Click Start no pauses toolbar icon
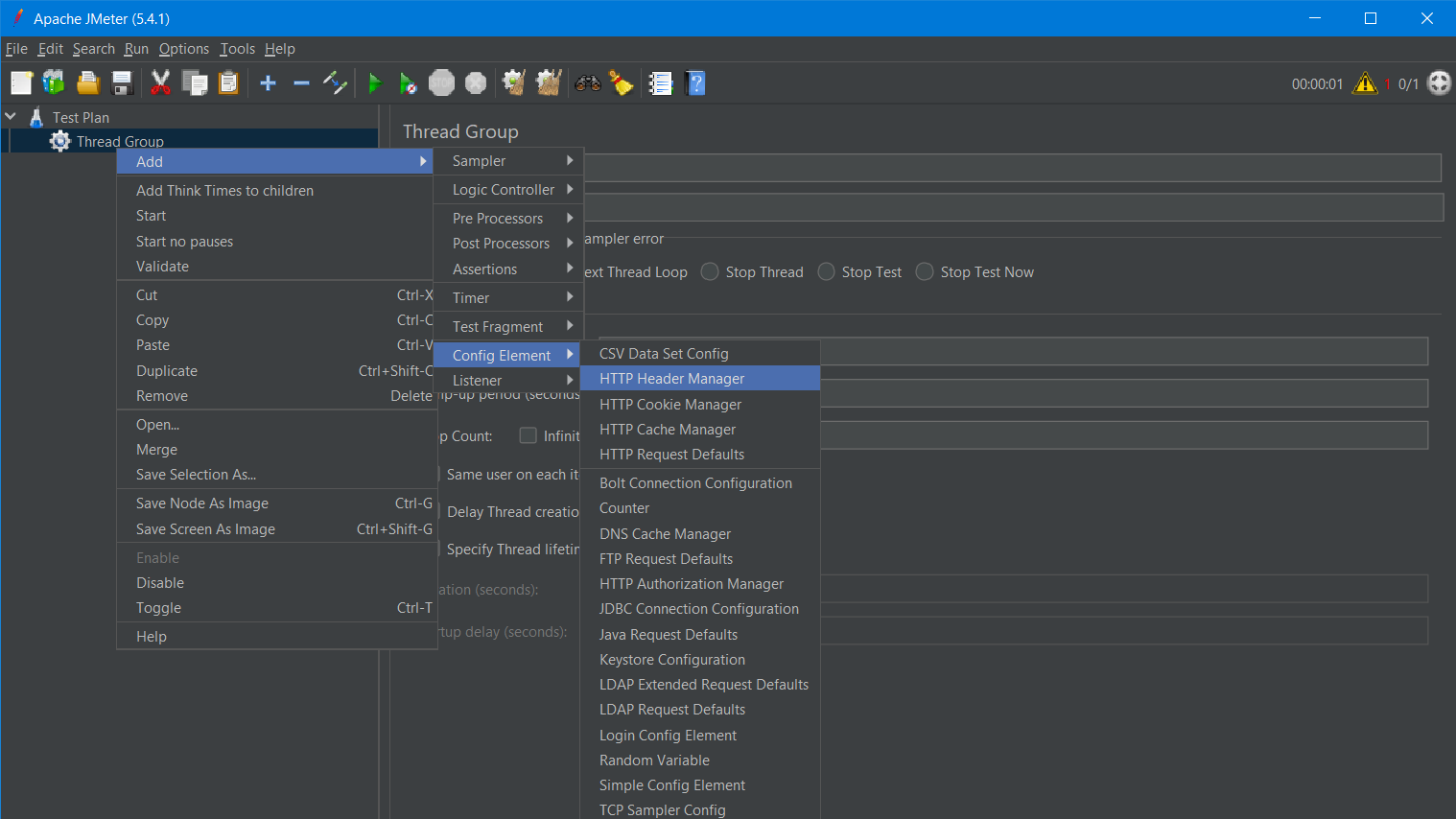The width and height of the screenshot is (1456, 819). pyautogui.click(x=408, y=83)
